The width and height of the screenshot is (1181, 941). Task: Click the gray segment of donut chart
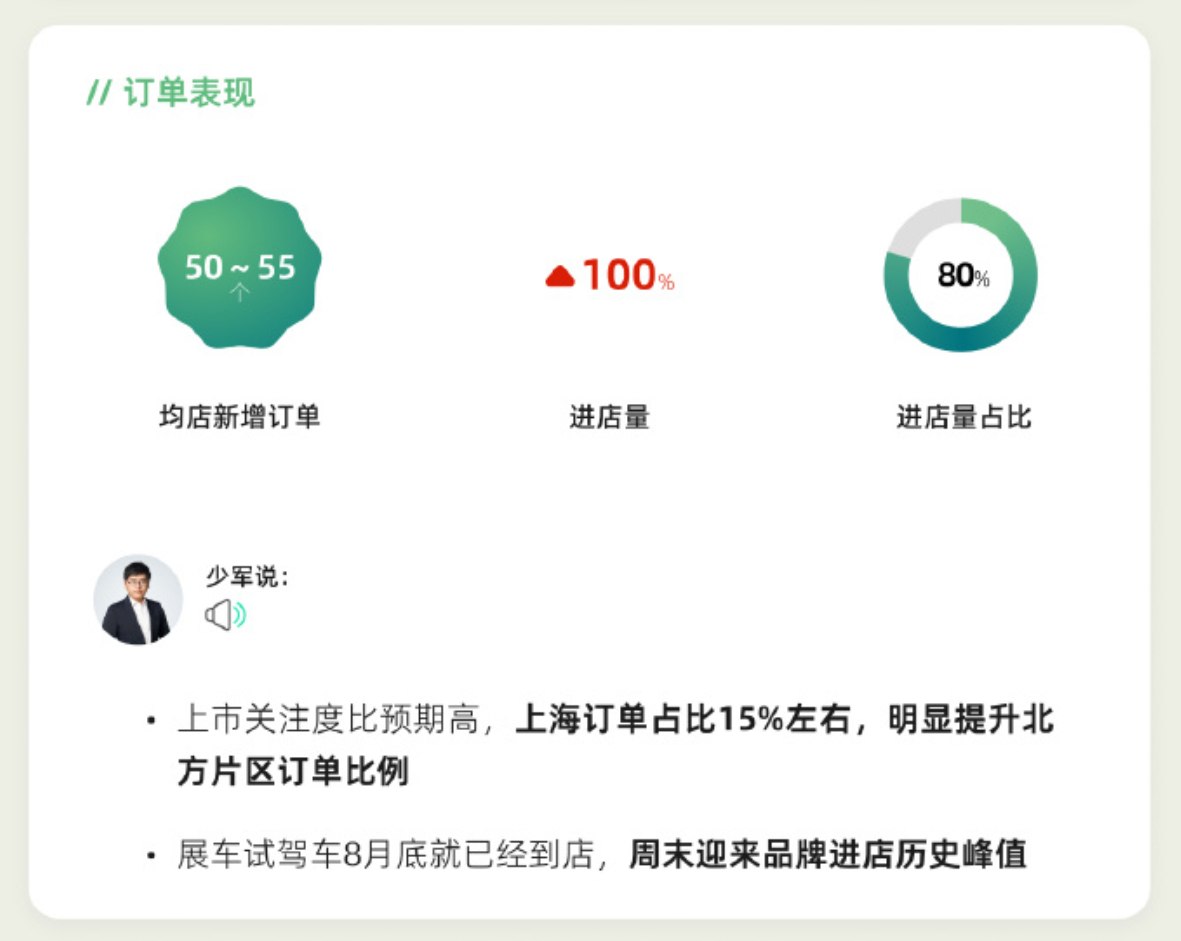(920, 223)
